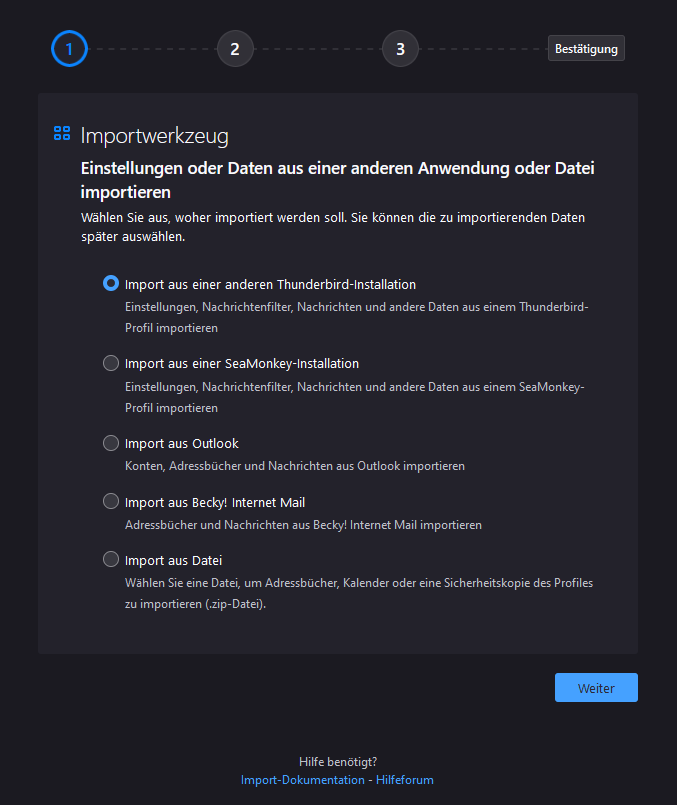This screenshot has width=677, height=805.
Task: Click the Bestätigung step label
Action: (586, 48)
